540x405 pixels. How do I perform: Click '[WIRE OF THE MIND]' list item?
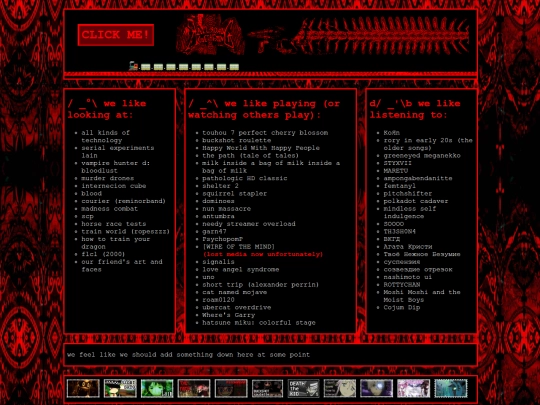[x=238, y=247]
